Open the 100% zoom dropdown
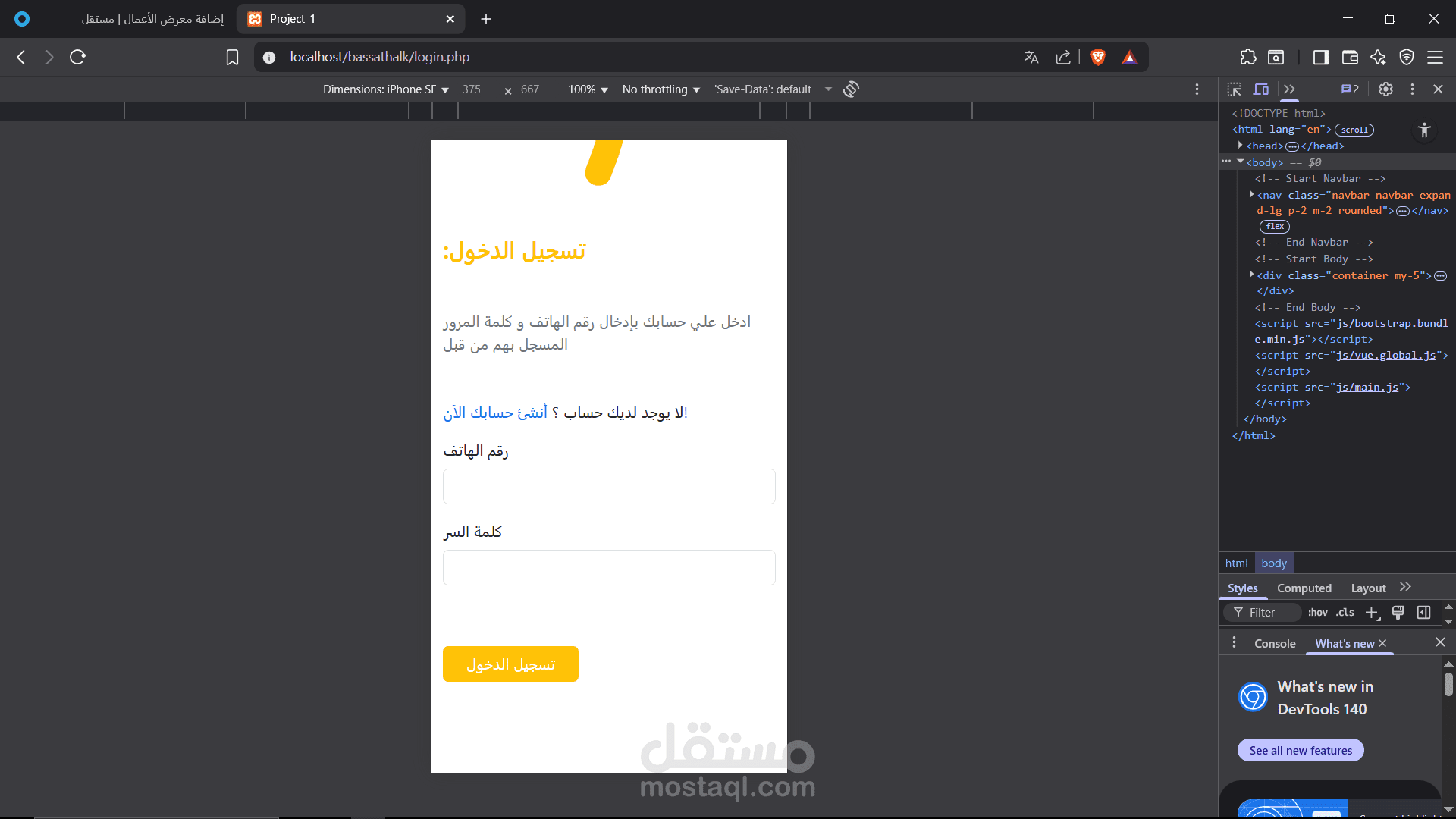The image size is (1456, 819). click(x=588, y=89)
